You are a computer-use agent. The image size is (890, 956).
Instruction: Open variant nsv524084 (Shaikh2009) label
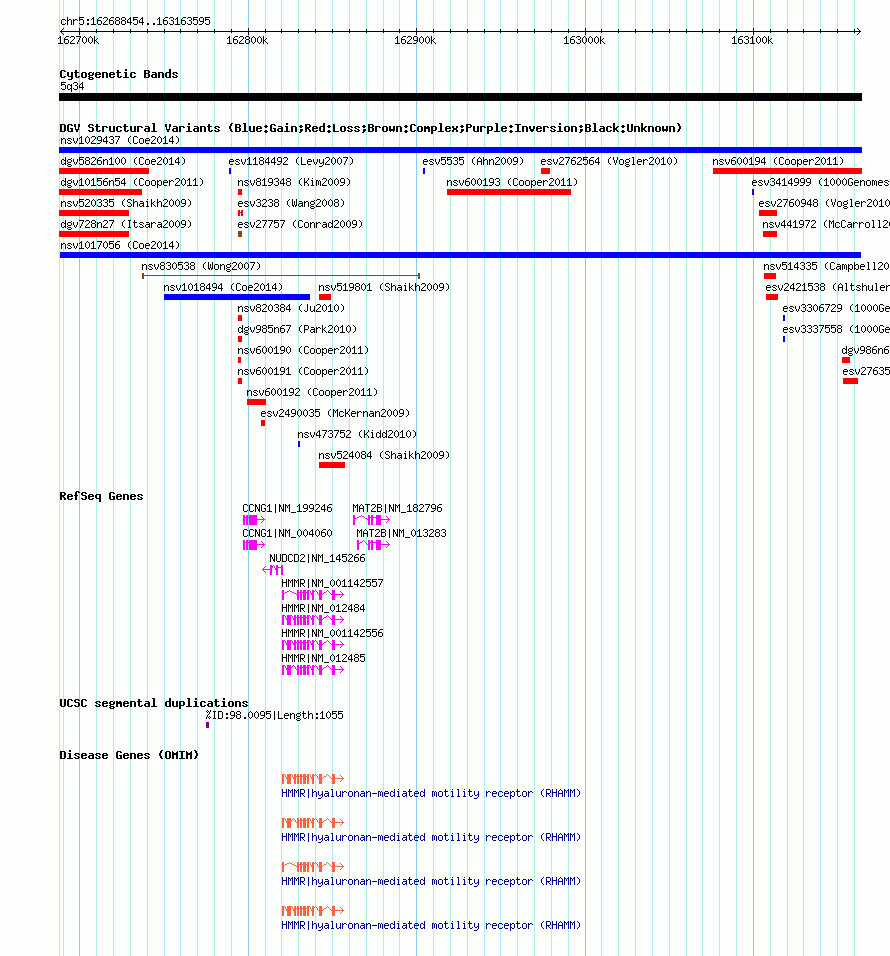pyautogui.click(x=384, y=455)
